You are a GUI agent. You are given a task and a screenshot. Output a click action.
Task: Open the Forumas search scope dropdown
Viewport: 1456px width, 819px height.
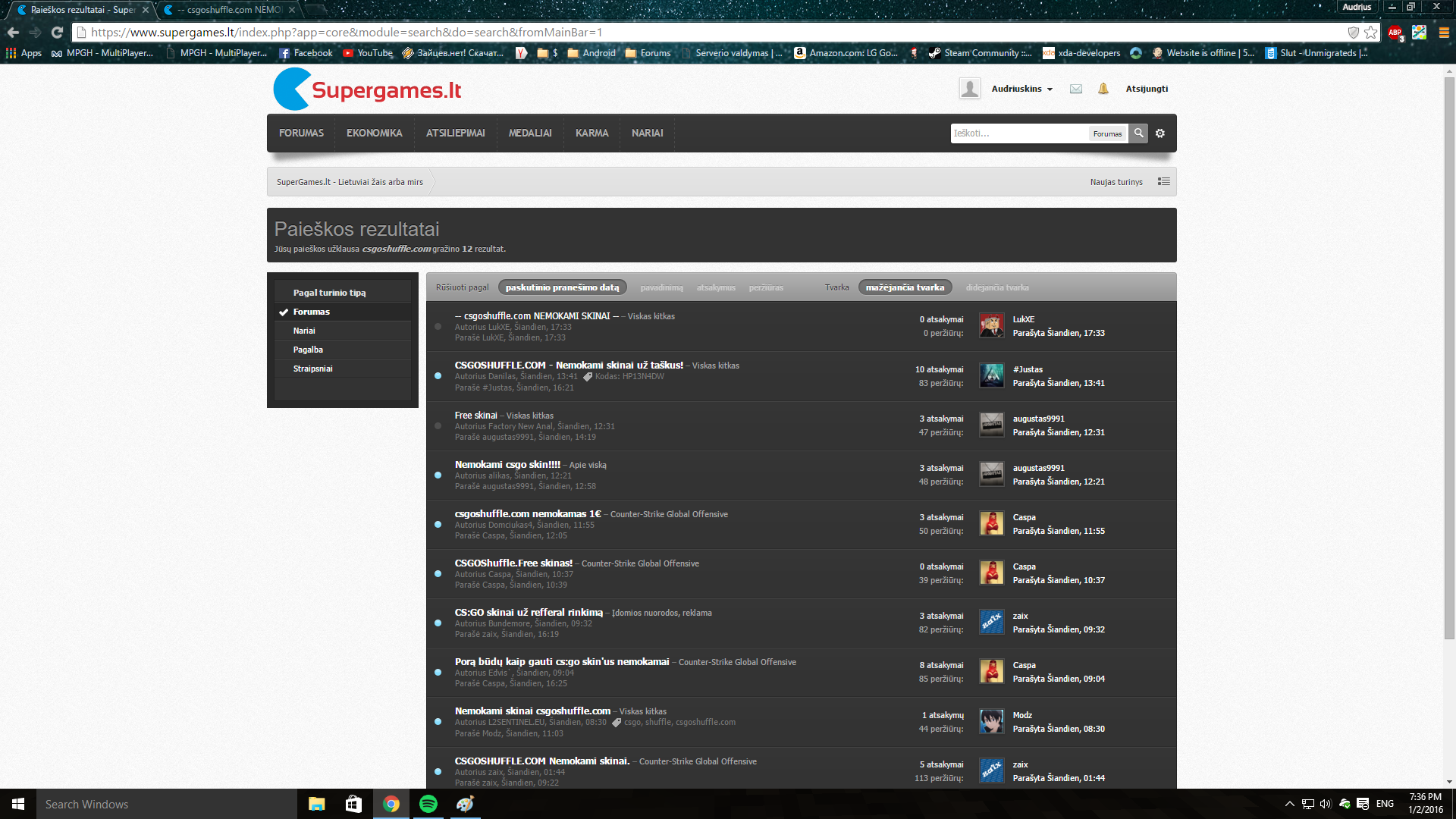click(1107, 133)
